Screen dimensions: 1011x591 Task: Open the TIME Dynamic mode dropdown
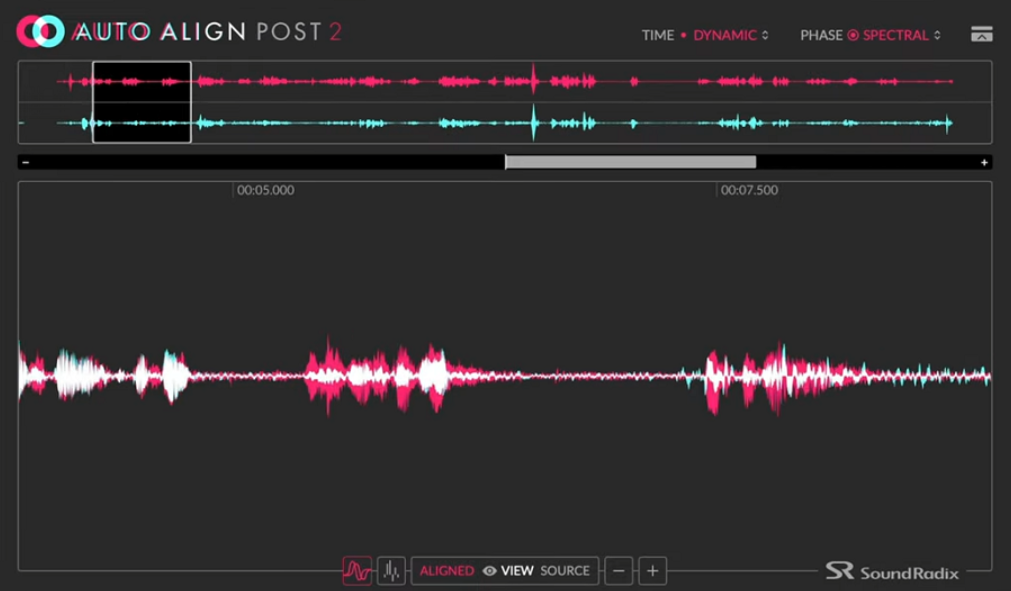click(731, 35)
